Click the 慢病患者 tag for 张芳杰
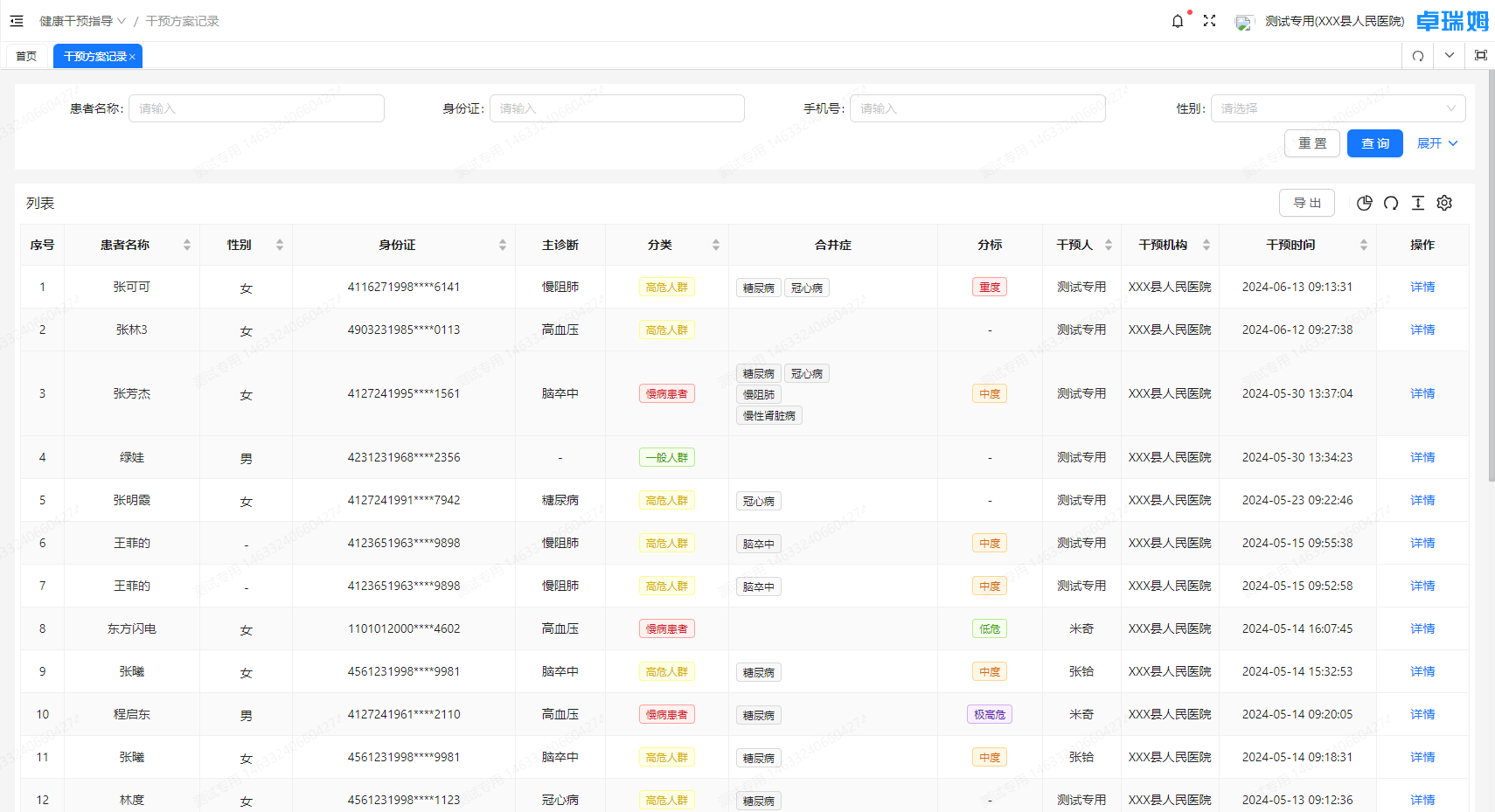Image resolution: width=1495 pixels, height=812 pixels. pyautogui.click(x=666, y=393)
